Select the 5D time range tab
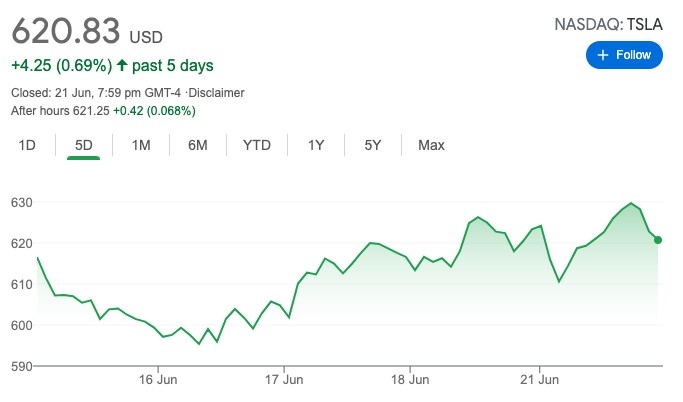 [84, 145]
